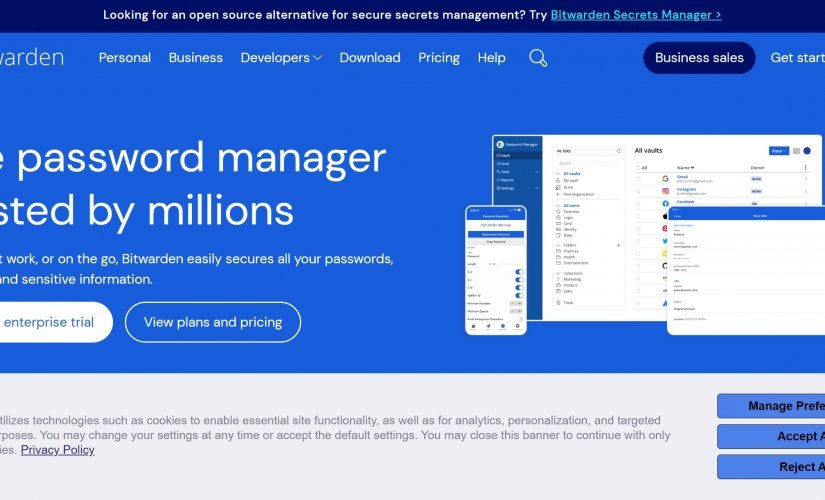Go to the Business navigation item
The width and height of the screenshot is (825, 500).
196,58
